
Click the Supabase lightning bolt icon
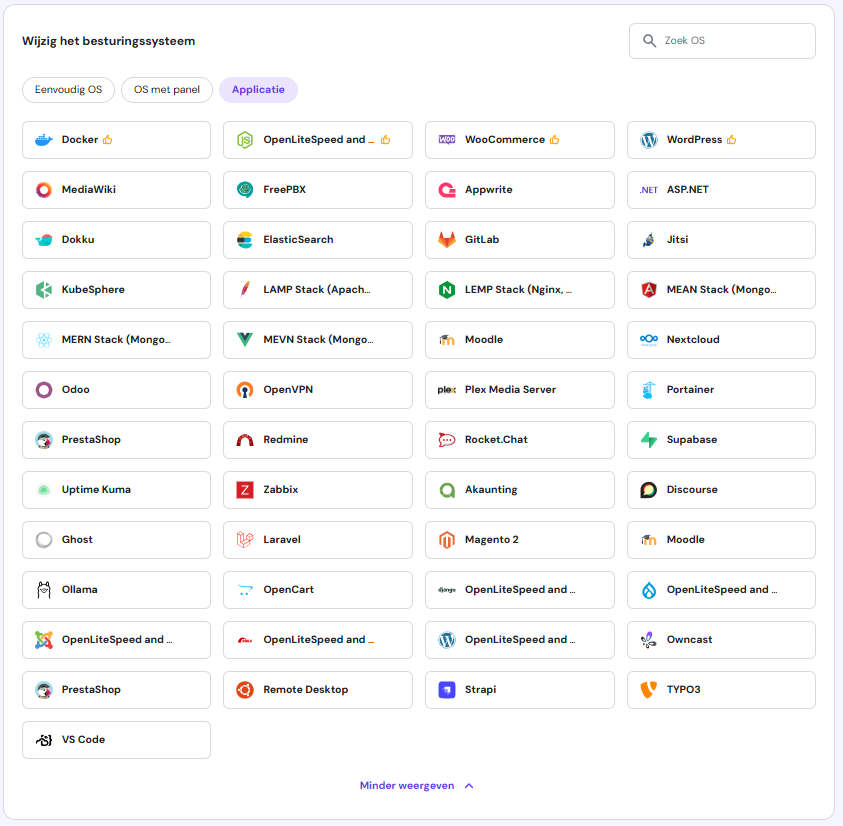[649, 440]
